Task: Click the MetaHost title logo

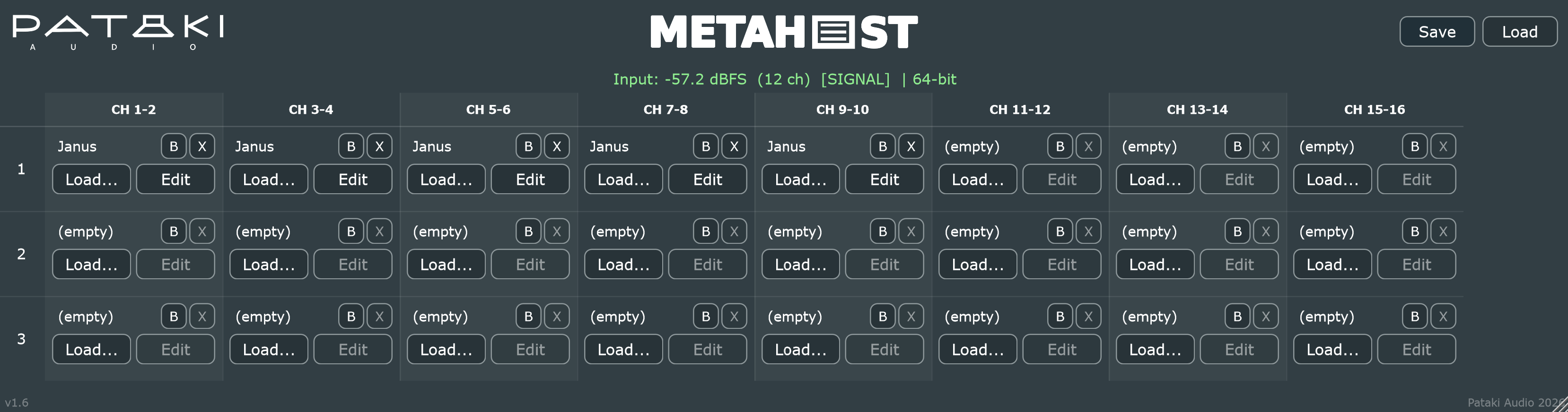Action: pos(784,32)
